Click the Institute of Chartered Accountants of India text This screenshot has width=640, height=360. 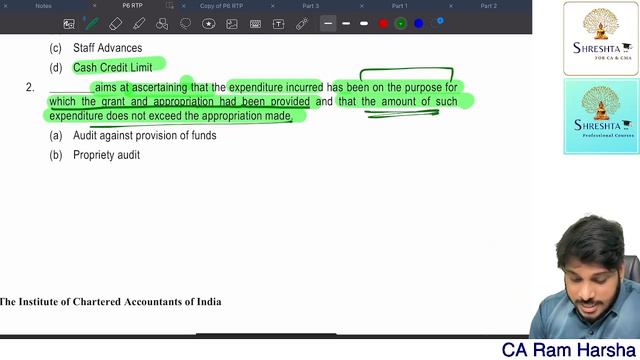(111, 302)
